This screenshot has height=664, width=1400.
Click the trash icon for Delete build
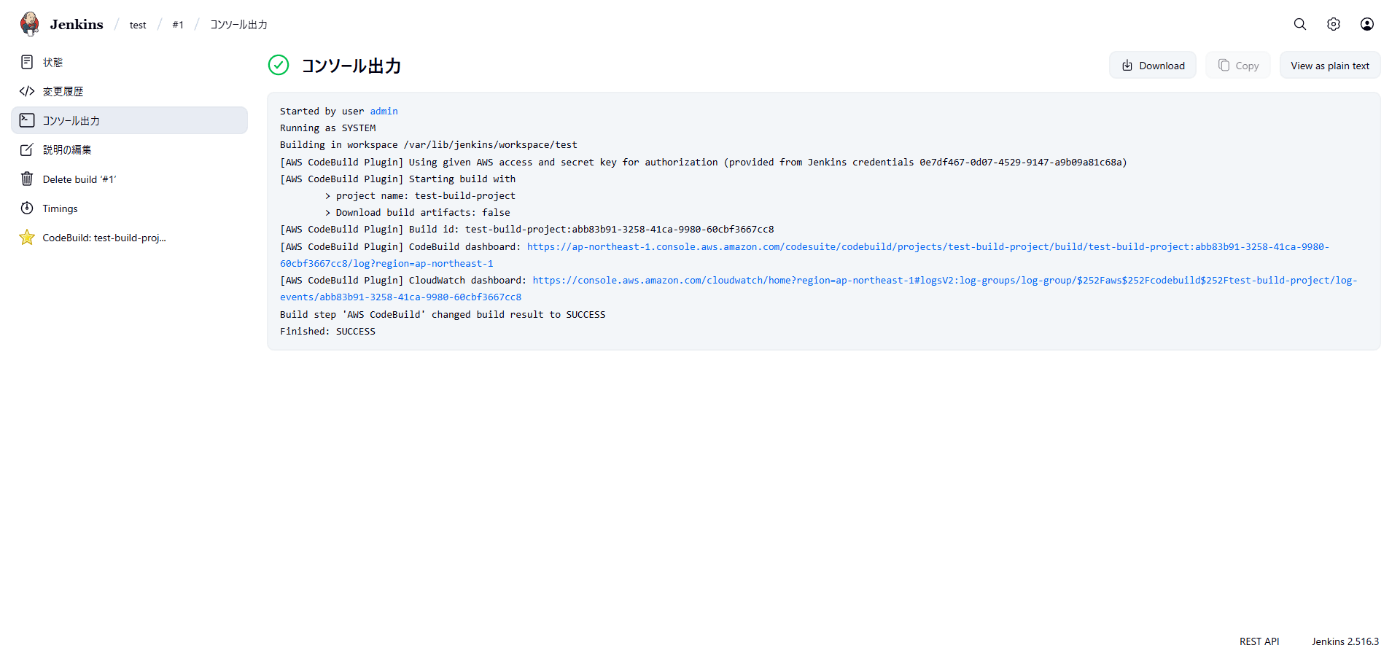click(x=27, y=179)
